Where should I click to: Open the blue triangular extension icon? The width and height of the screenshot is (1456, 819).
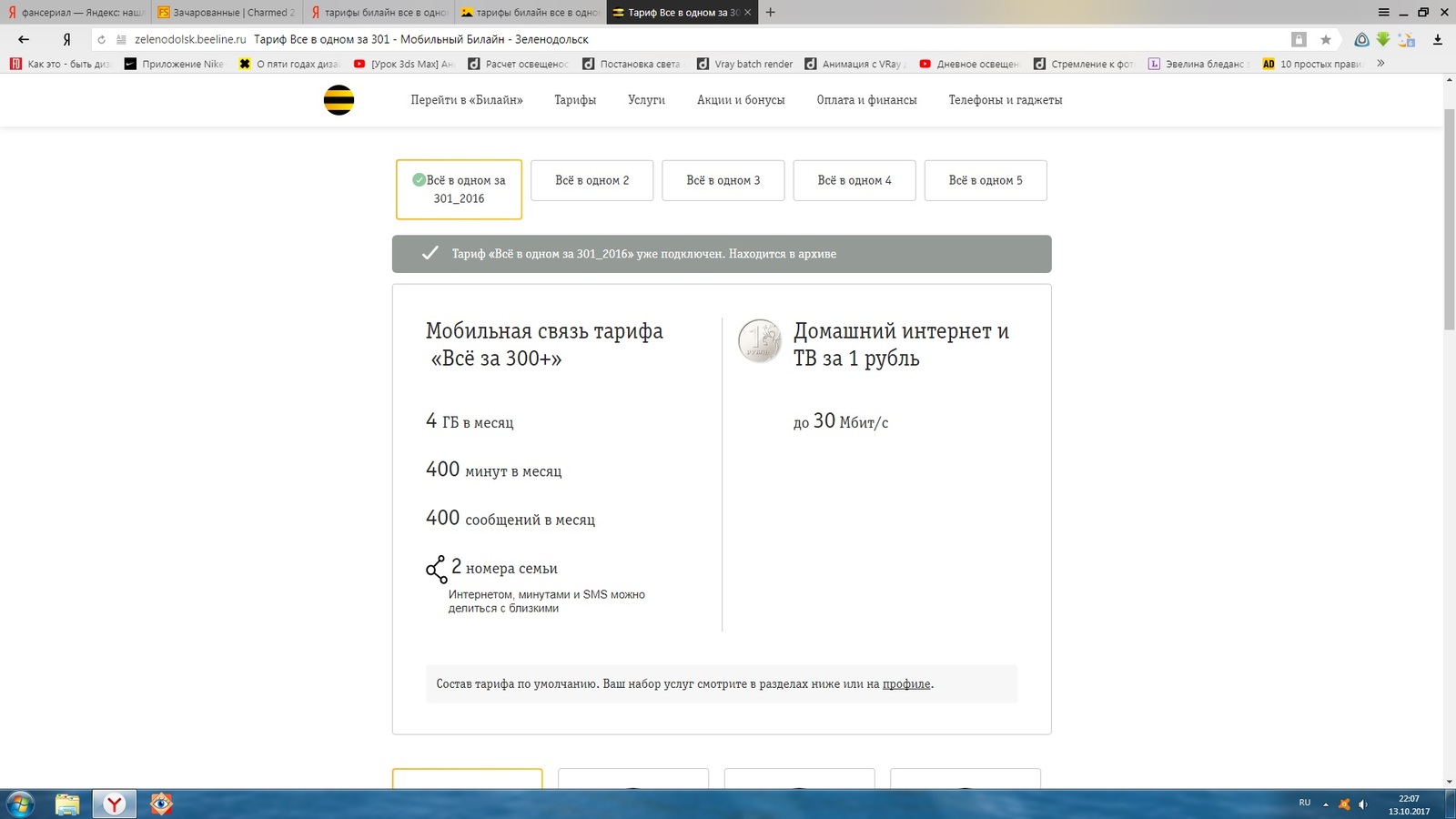coord(1361,39)
